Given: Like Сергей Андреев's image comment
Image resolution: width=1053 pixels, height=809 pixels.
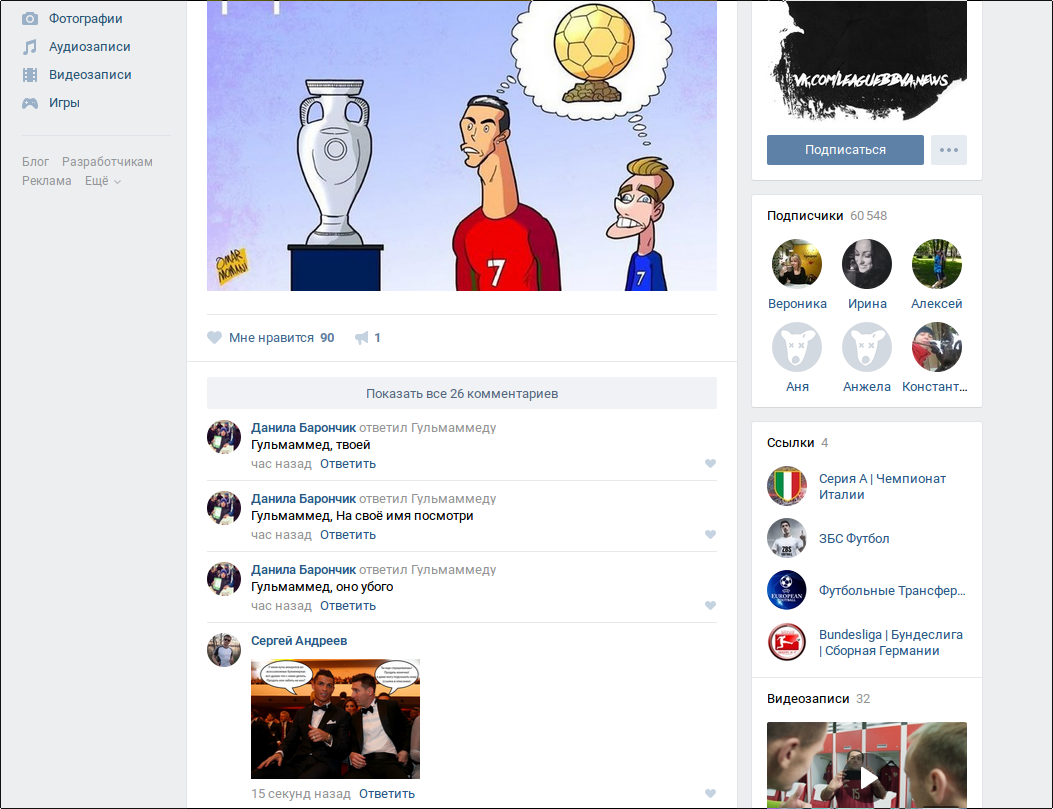Looking at the screenshot, I should (x=710, y=793).
